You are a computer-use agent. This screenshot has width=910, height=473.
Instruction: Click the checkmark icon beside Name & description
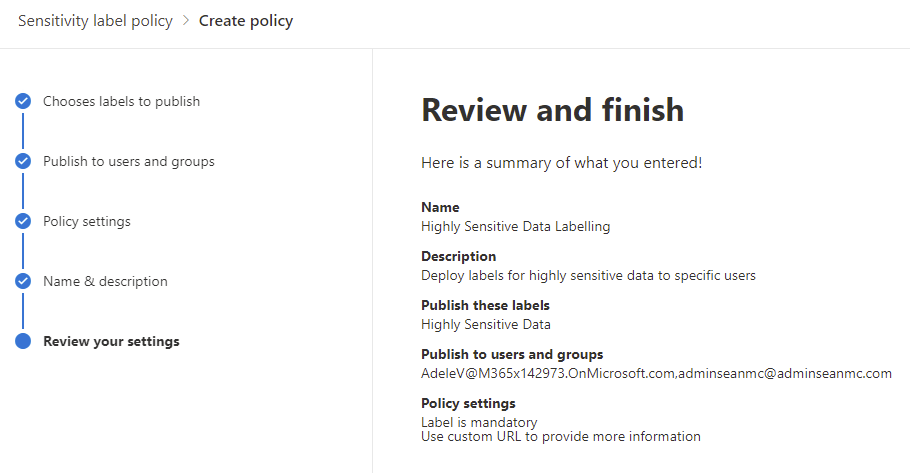click(x=23, y=281)
